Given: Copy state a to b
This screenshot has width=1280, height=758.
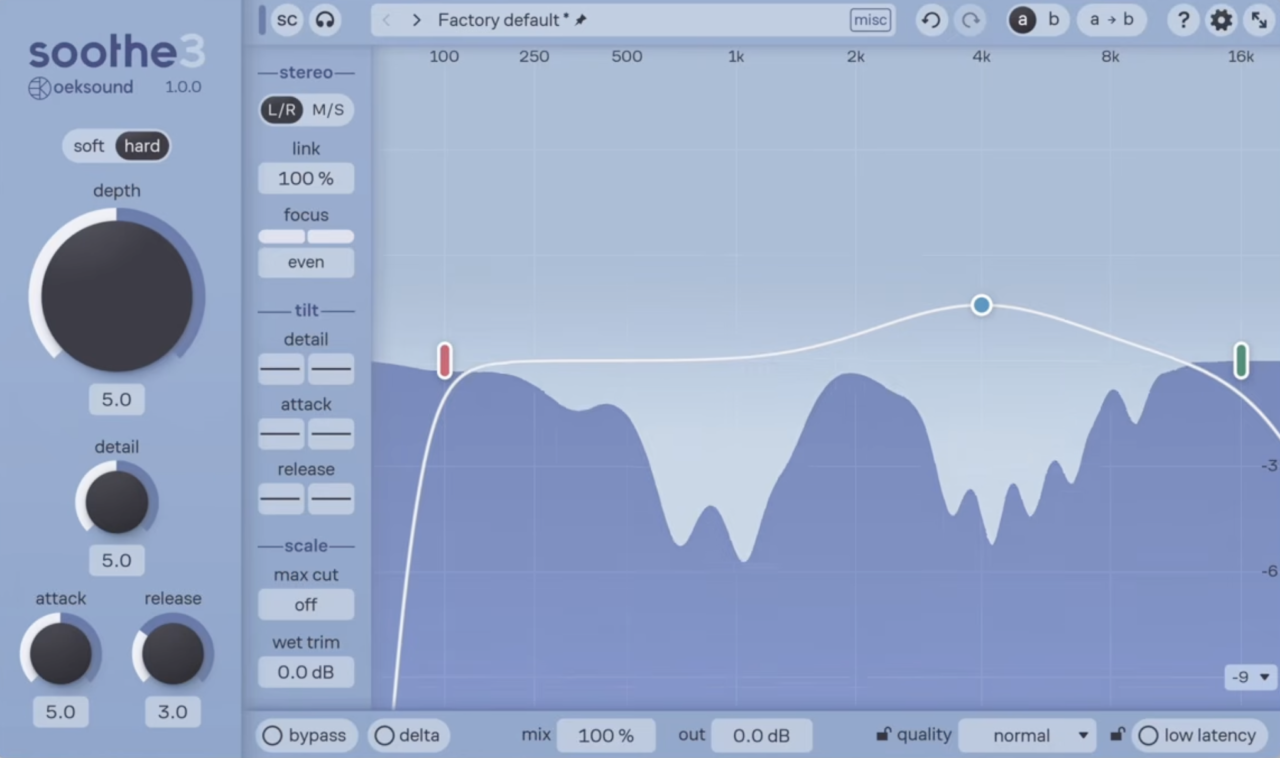Looking at the screenshot, I should click(x=1111, y=20).
